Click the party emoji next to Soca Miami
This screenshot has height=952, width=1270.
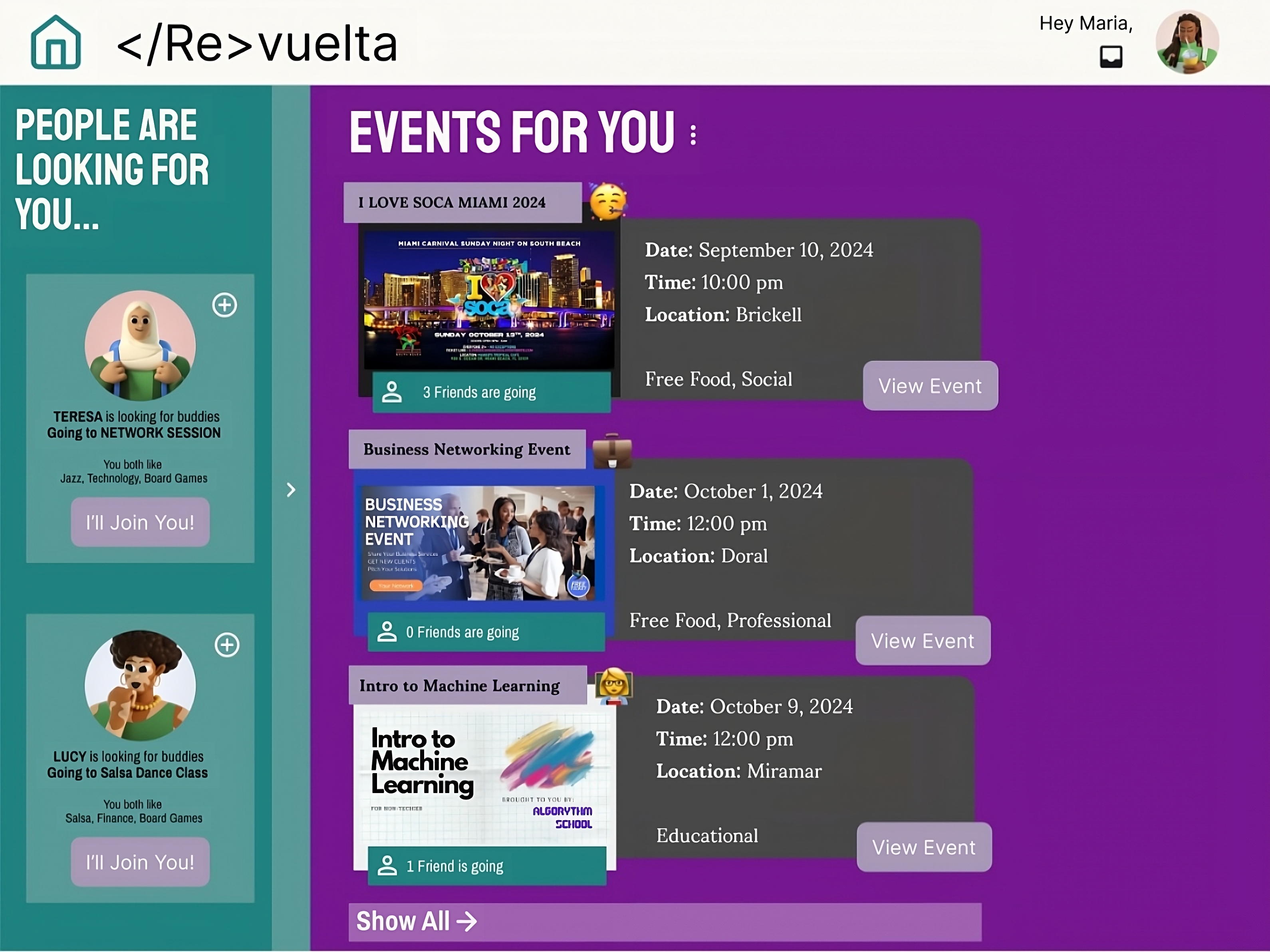click(608, 202)
